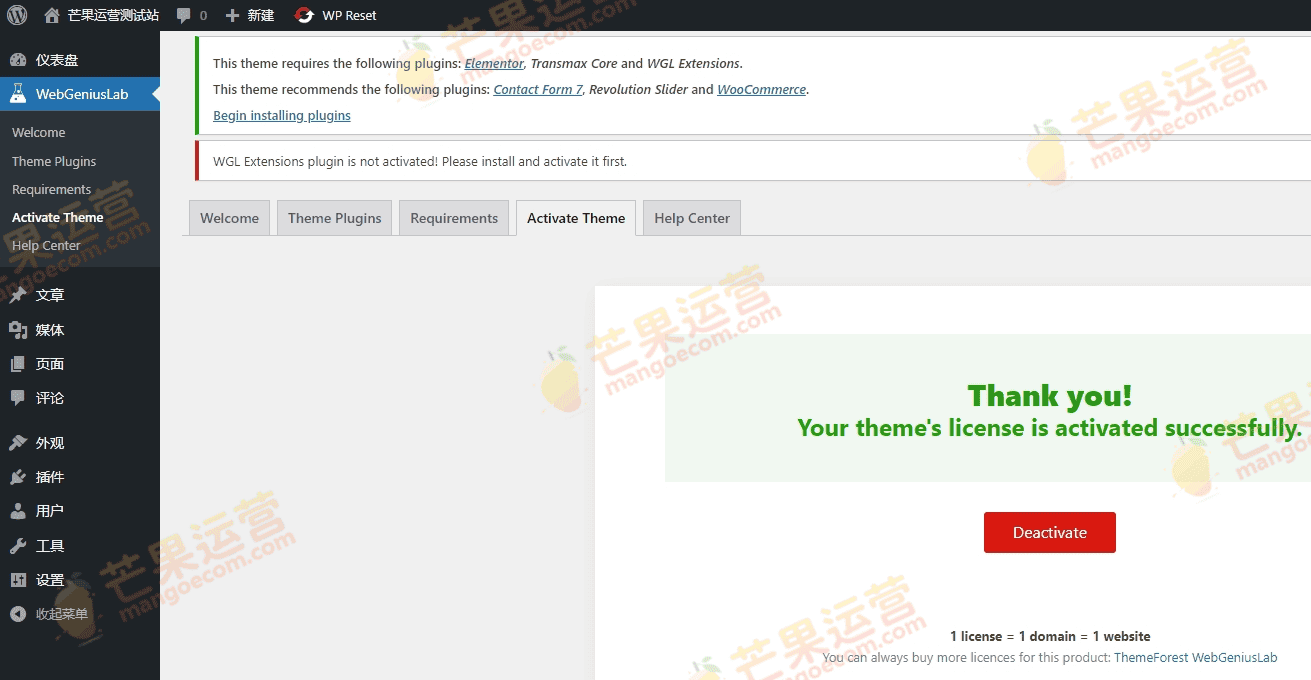Viewport: 1311px width, 680px height.
Task: Click 'WGL Extensions plugin is not activated' notice
Action: click(420, 161)
